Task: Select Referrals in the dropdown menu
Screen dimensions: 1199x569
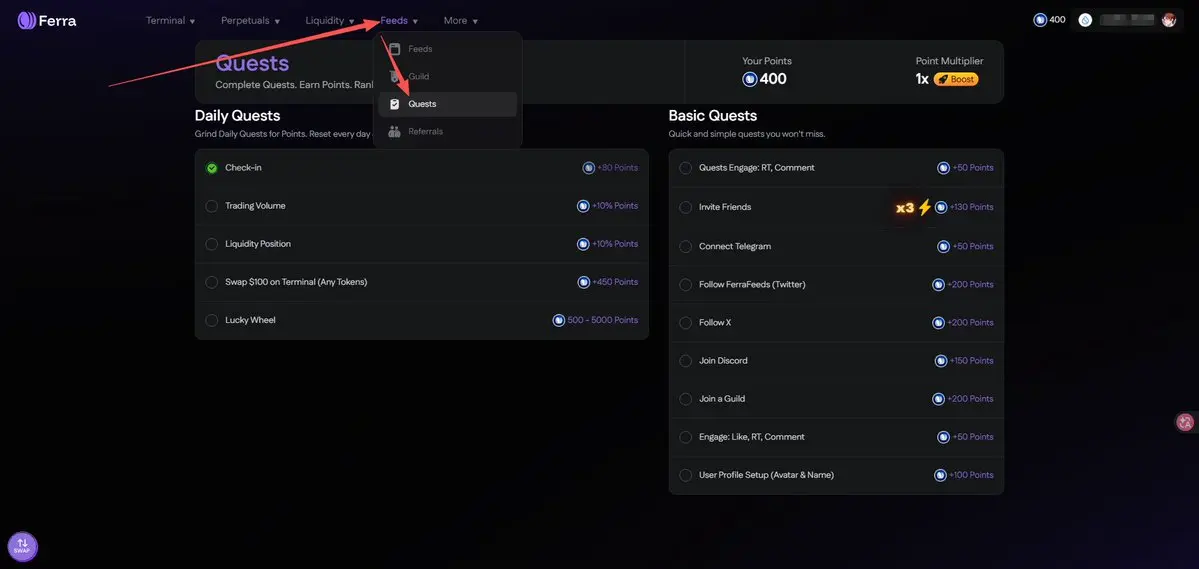Action: tap(447, 132)
